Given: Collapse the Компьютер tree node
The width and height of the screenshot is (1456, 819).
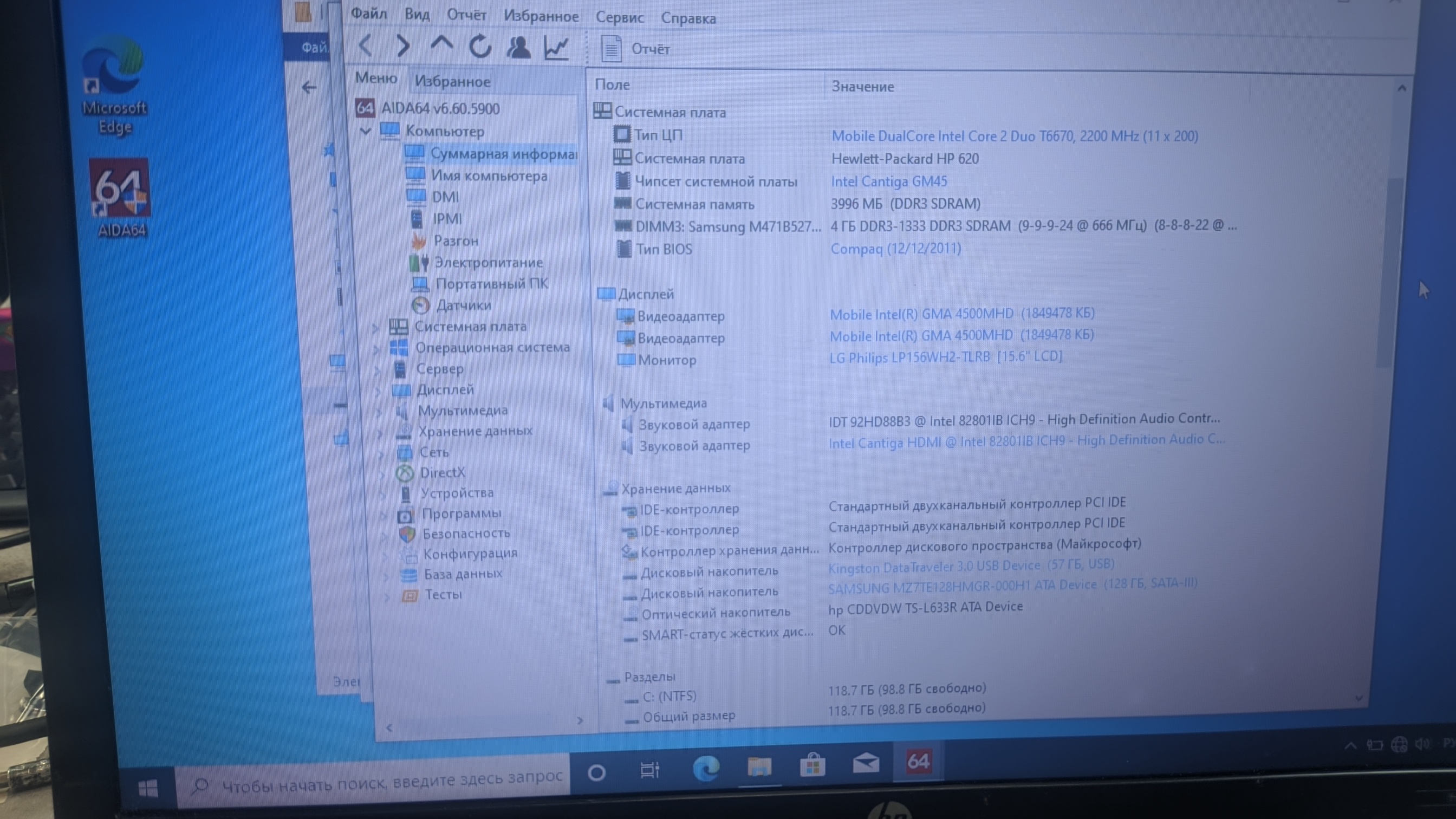Looking at the screenshot, I should (365, 131).
